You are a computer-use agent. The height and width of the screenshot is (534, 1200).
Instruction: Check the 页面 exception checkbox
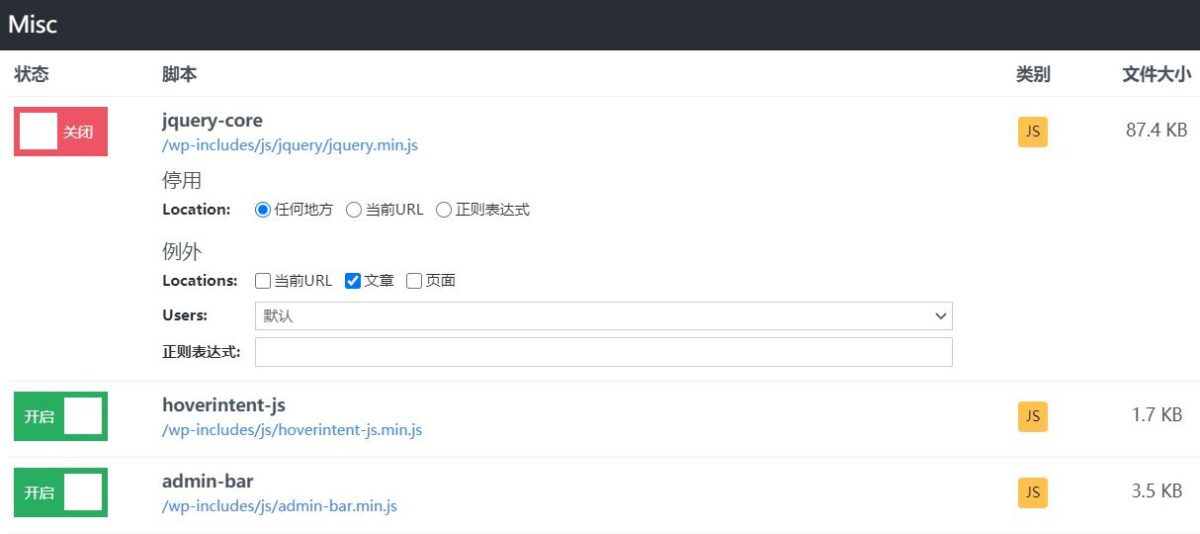pyautogui.click(x=414, y=281)
